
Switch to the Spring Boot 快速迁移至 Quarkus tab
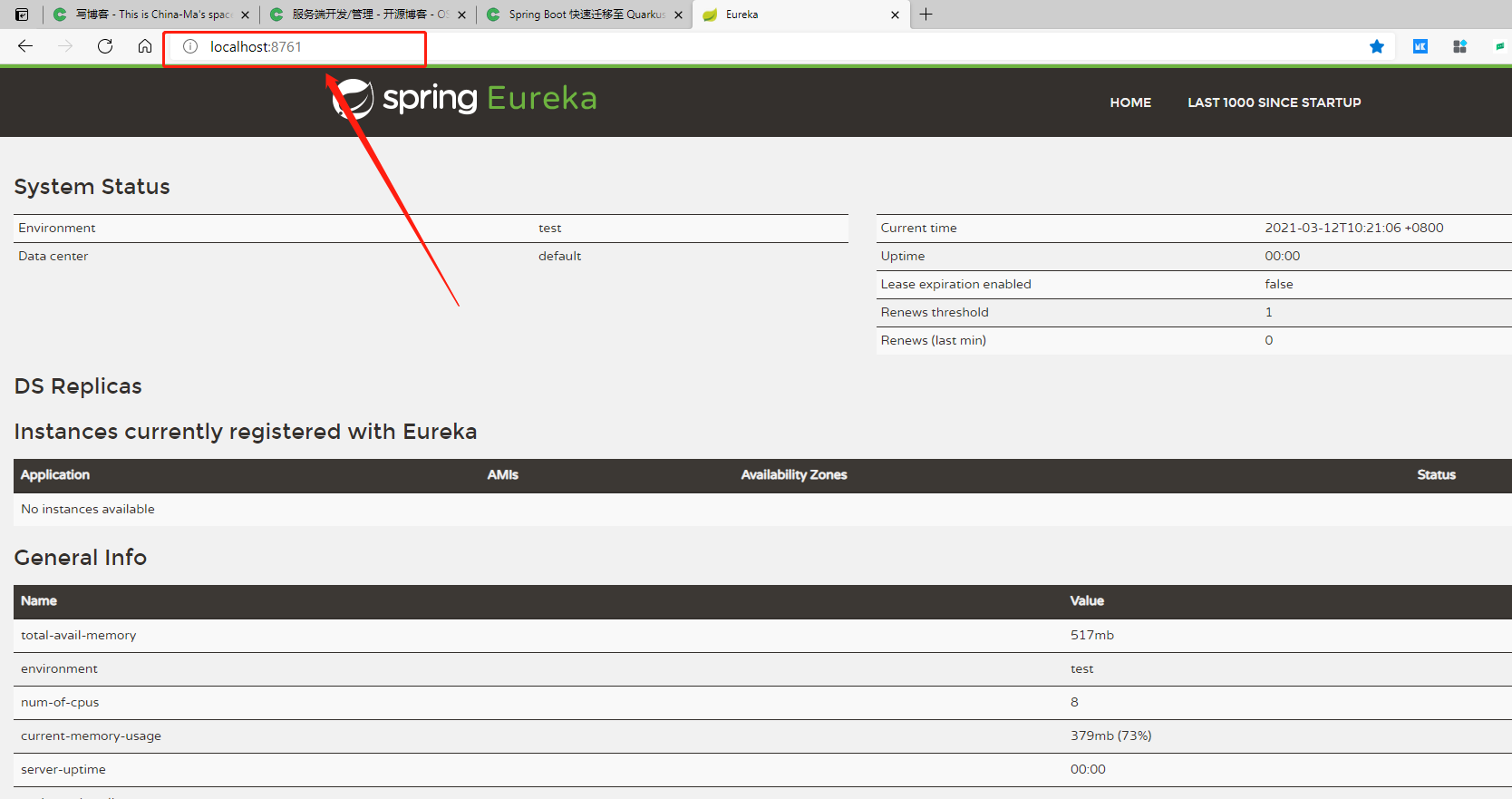584,15
